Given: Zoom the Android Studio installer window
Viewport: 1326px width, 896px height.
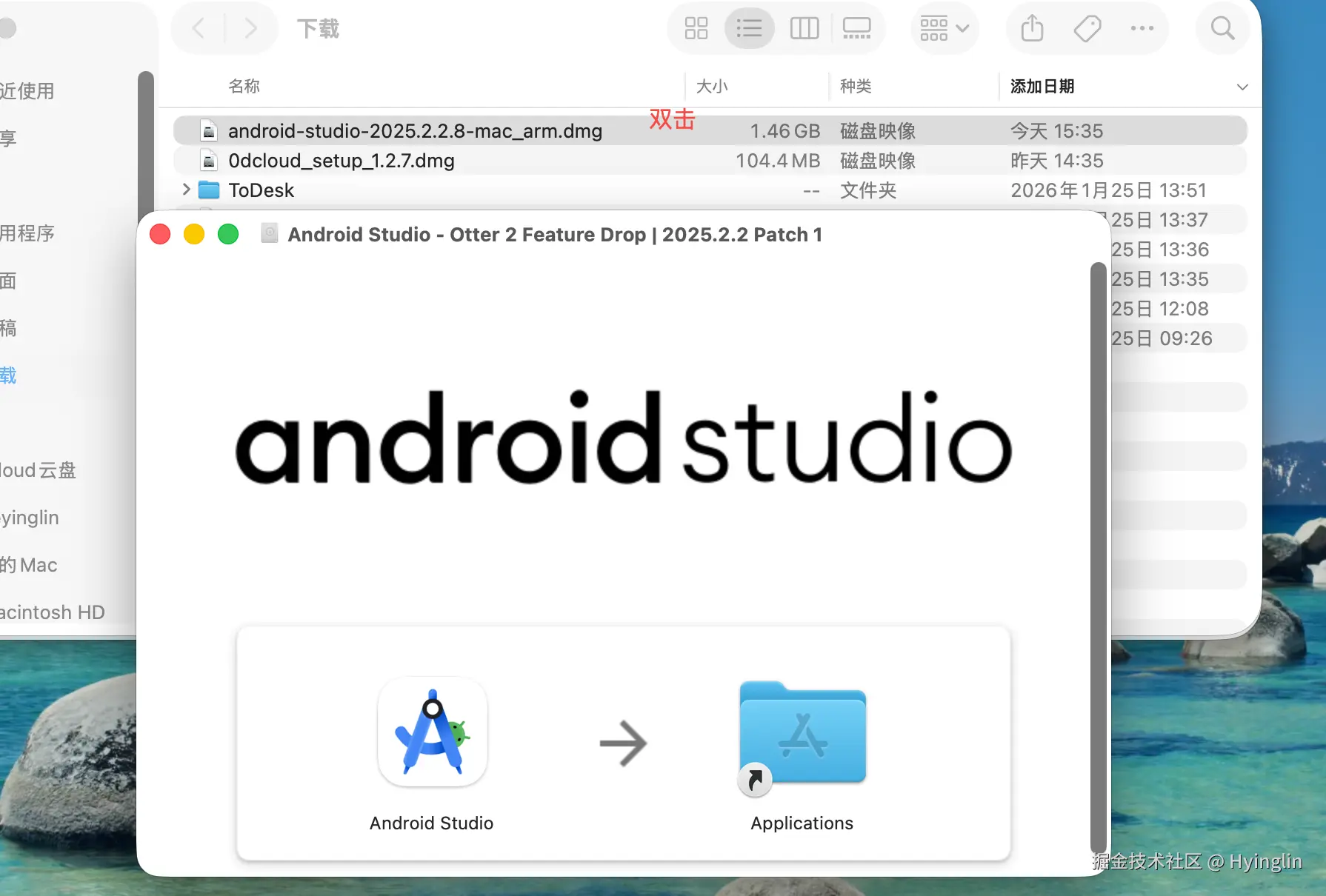Looking at the screenshot, I should (x=228, y=234).
